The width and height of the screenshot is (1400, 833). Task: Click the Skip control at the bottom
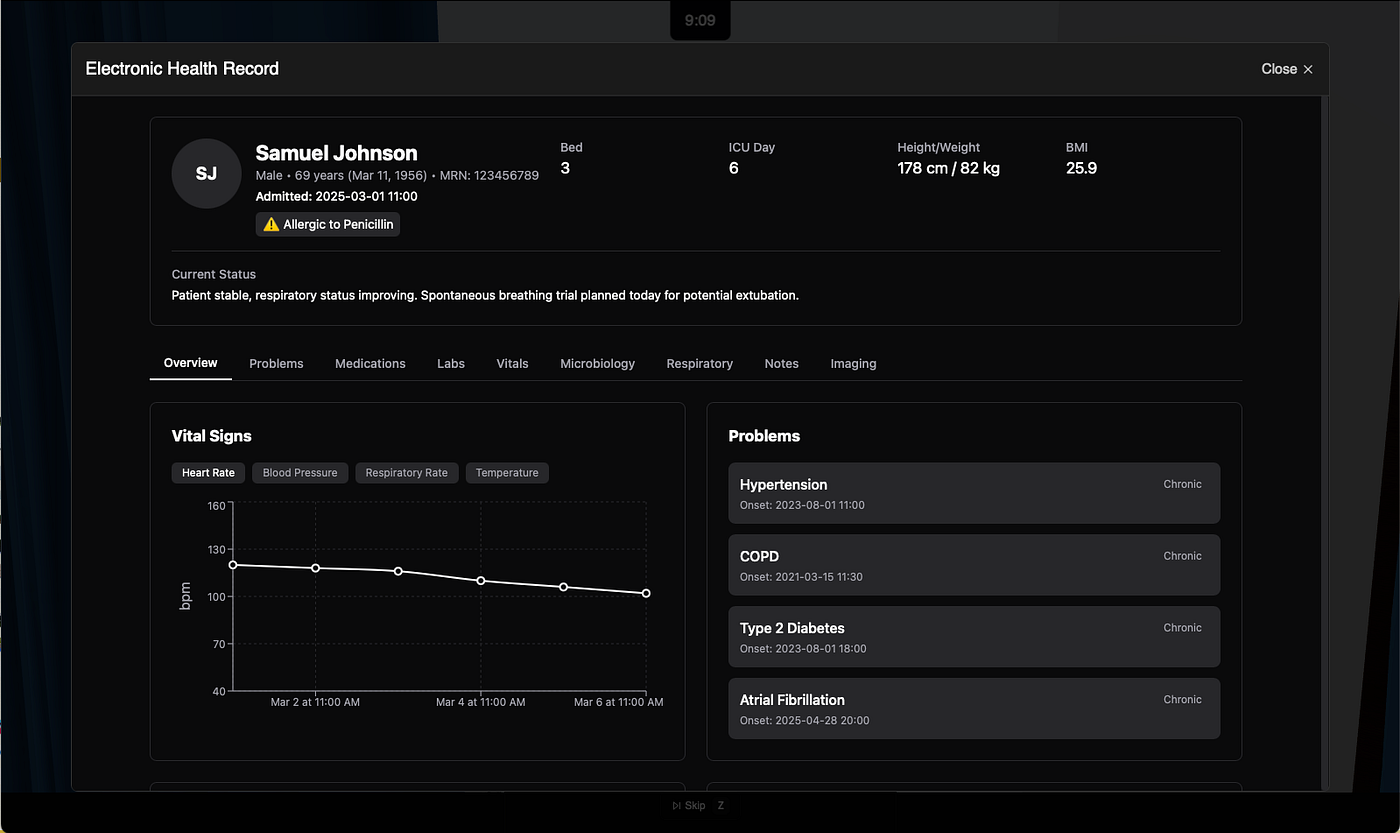(x=689, y=805)
